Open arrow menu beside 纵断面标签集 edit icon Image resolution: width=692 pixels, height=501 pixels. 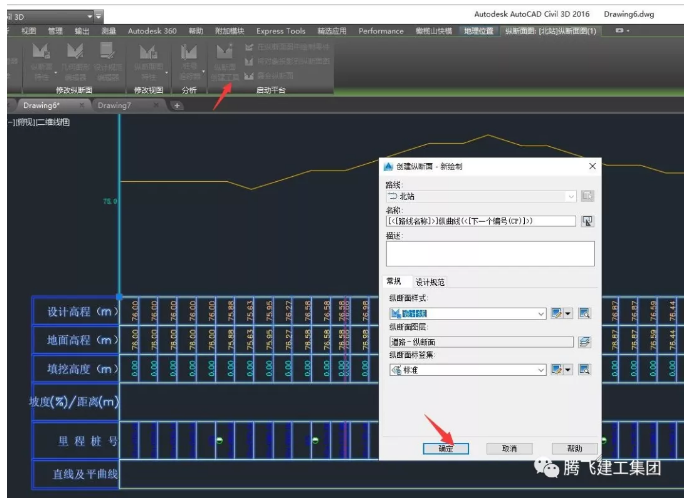click(x=568, y=369)
